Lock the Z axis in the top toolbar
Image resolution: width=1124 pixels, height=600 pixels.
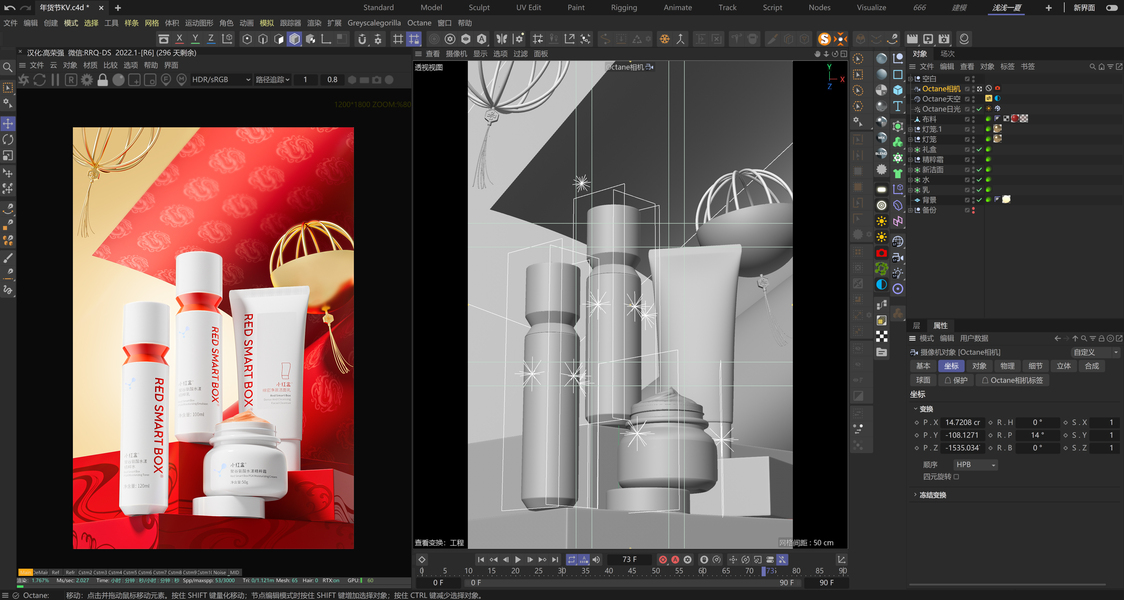tap(211, 39)
